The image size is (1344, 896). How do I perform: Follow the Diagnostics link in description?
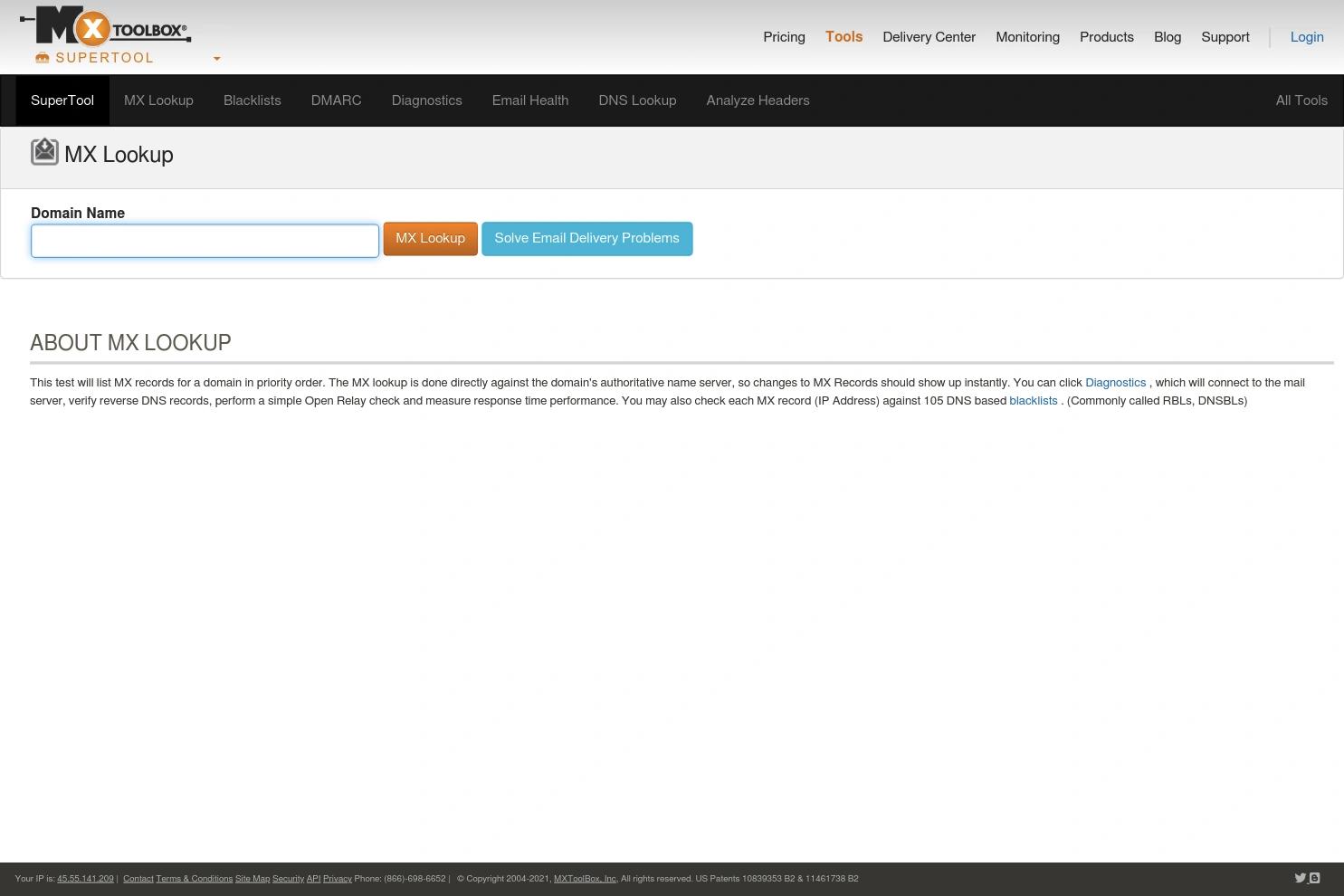pyautogui.click(x=1115, y=383)
